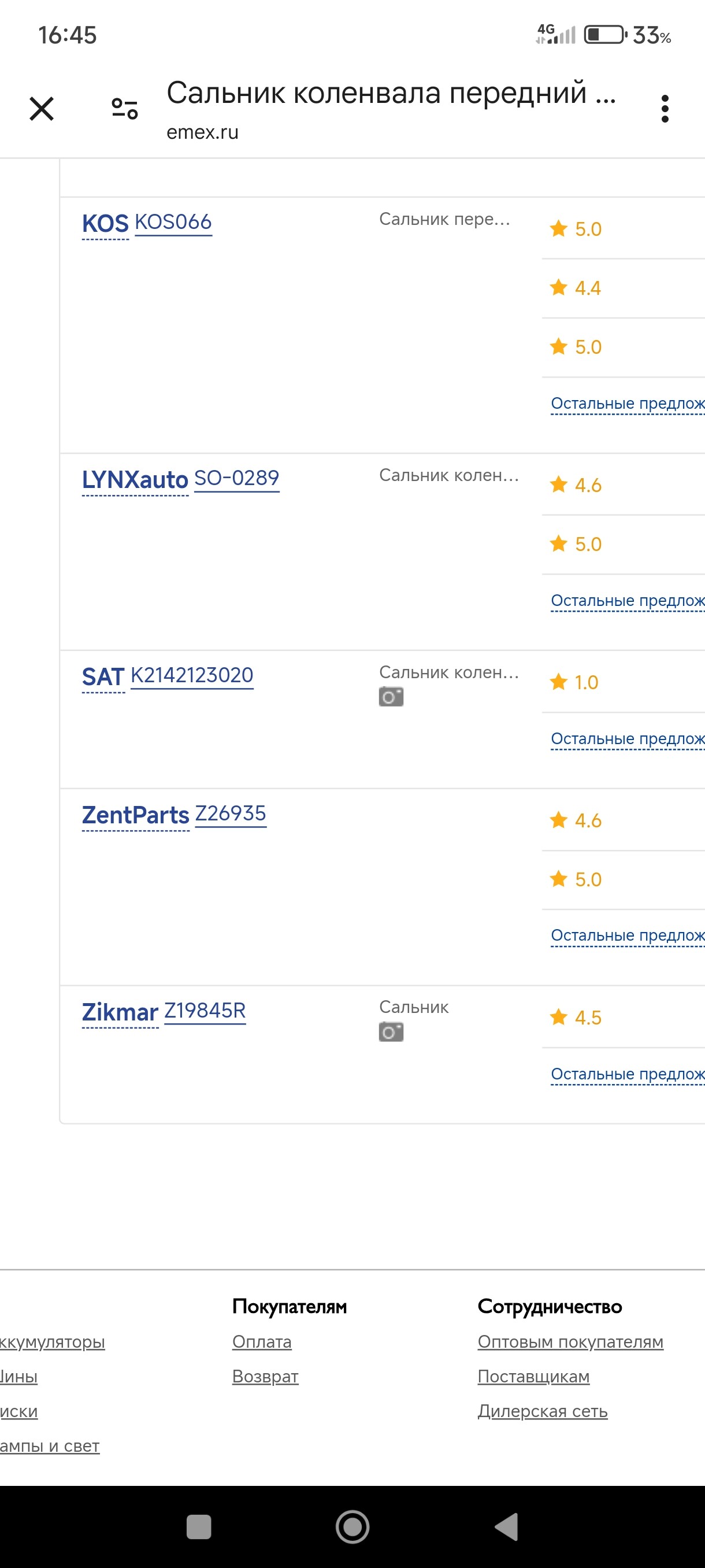Open part number SO-0289 link
705x1568 pixels.
[236, 478]
